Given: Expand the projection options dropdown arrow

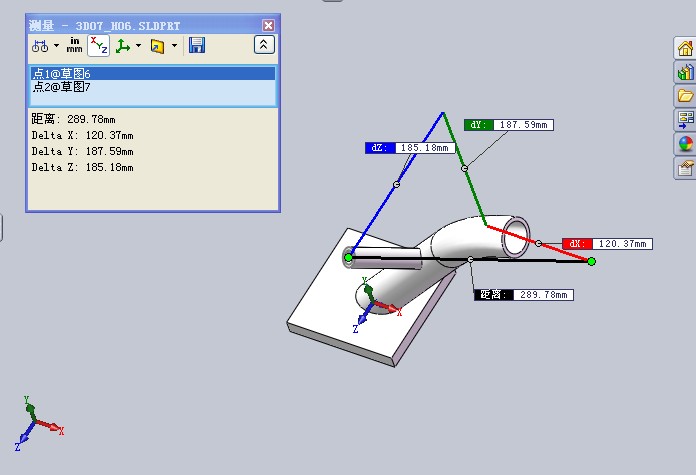Looking at the screenshot, I should click(139, 45).
